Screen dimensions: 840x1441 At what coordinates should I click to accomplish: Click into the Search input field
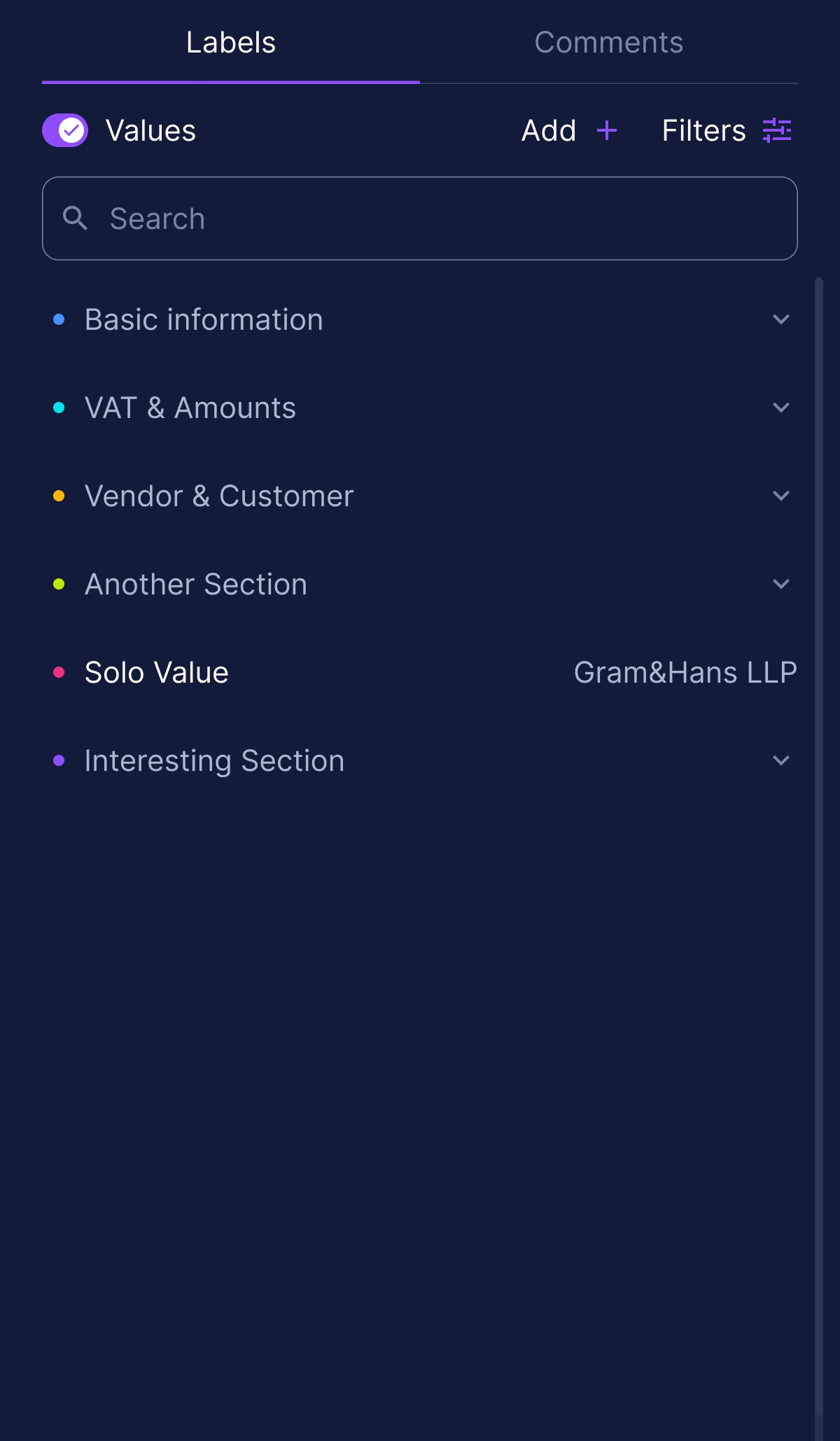(420, 218)
